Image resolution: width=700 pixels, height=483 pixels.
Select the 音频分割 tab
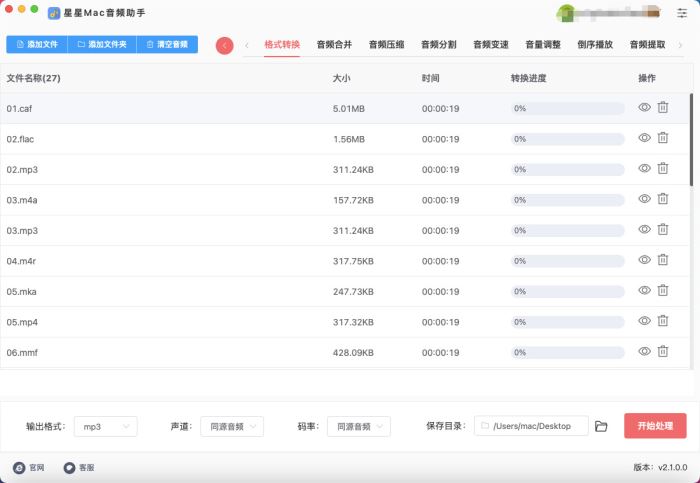pos(439,45)
